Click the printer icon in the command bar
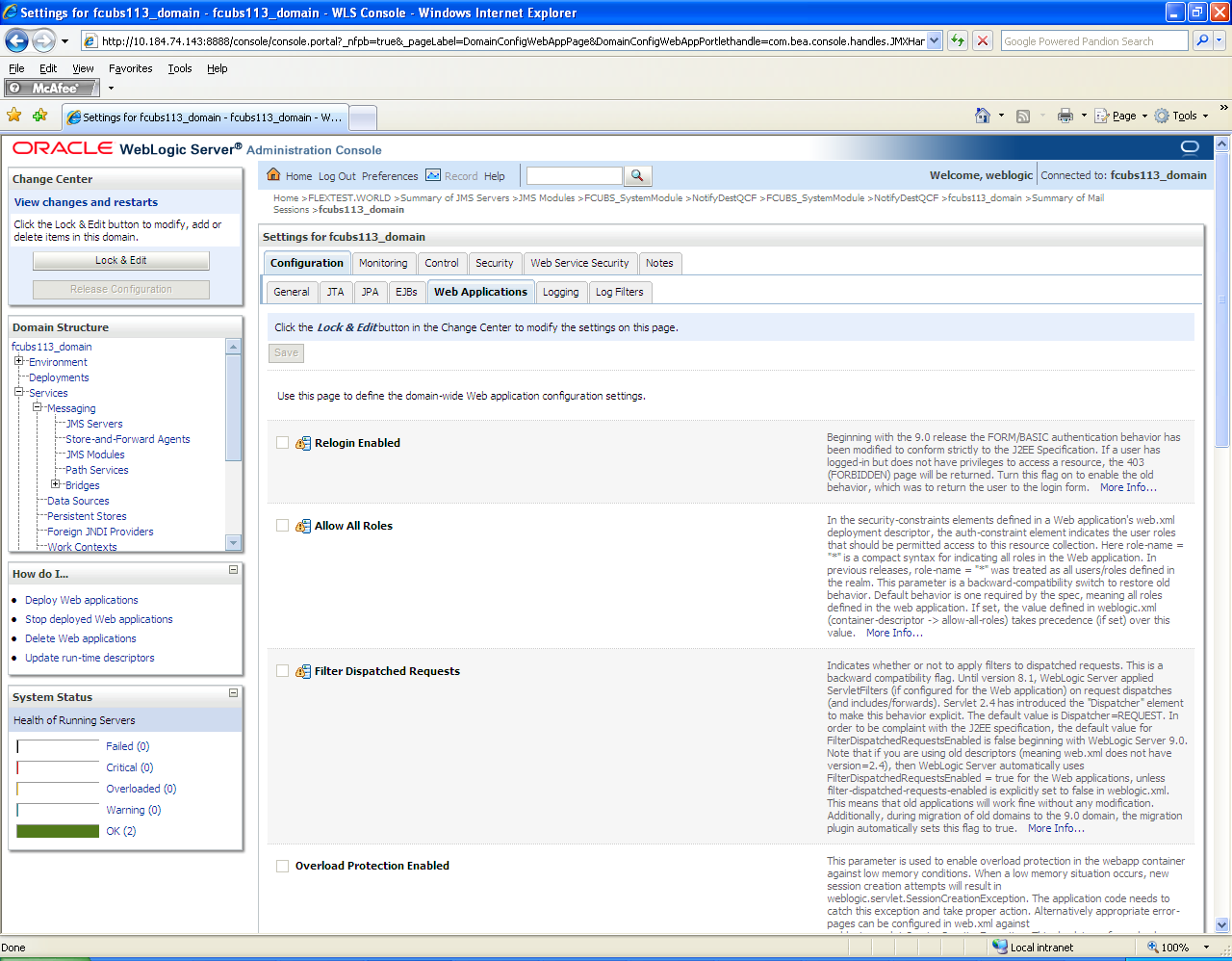Screen dimensions: 1232x961 click(1065, 116)
